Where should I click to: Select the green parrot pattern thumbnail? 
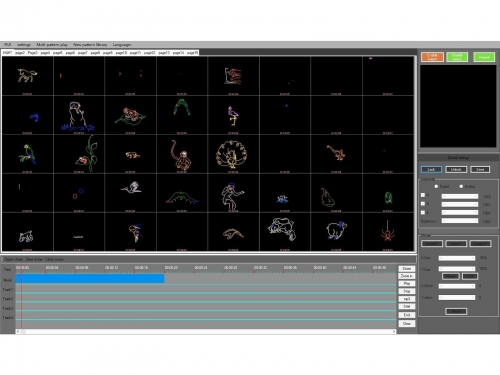click(27, 154)
